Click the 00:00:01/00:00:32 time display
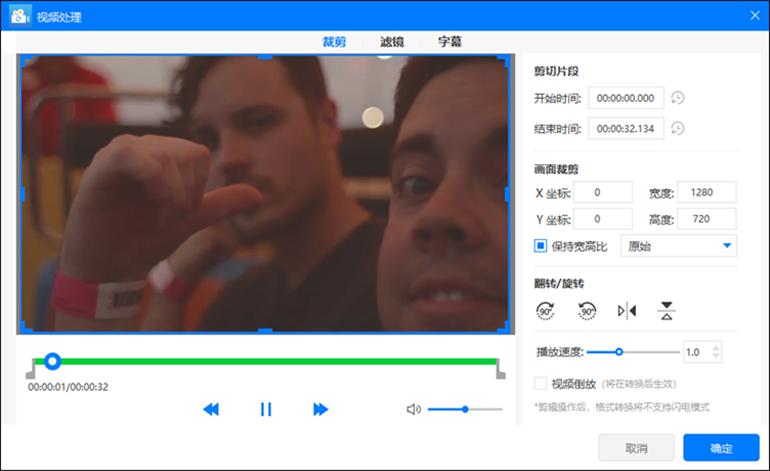770x471 pixels. [x=68, y=387]
